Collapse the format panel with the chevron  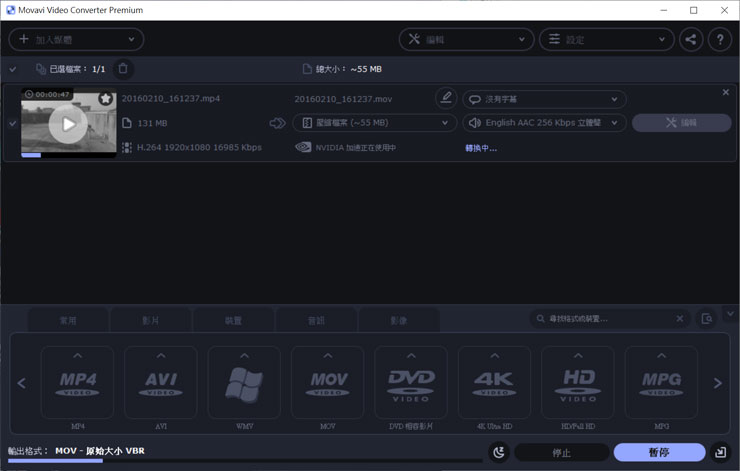pyautogui.click(x=730, y=314)
